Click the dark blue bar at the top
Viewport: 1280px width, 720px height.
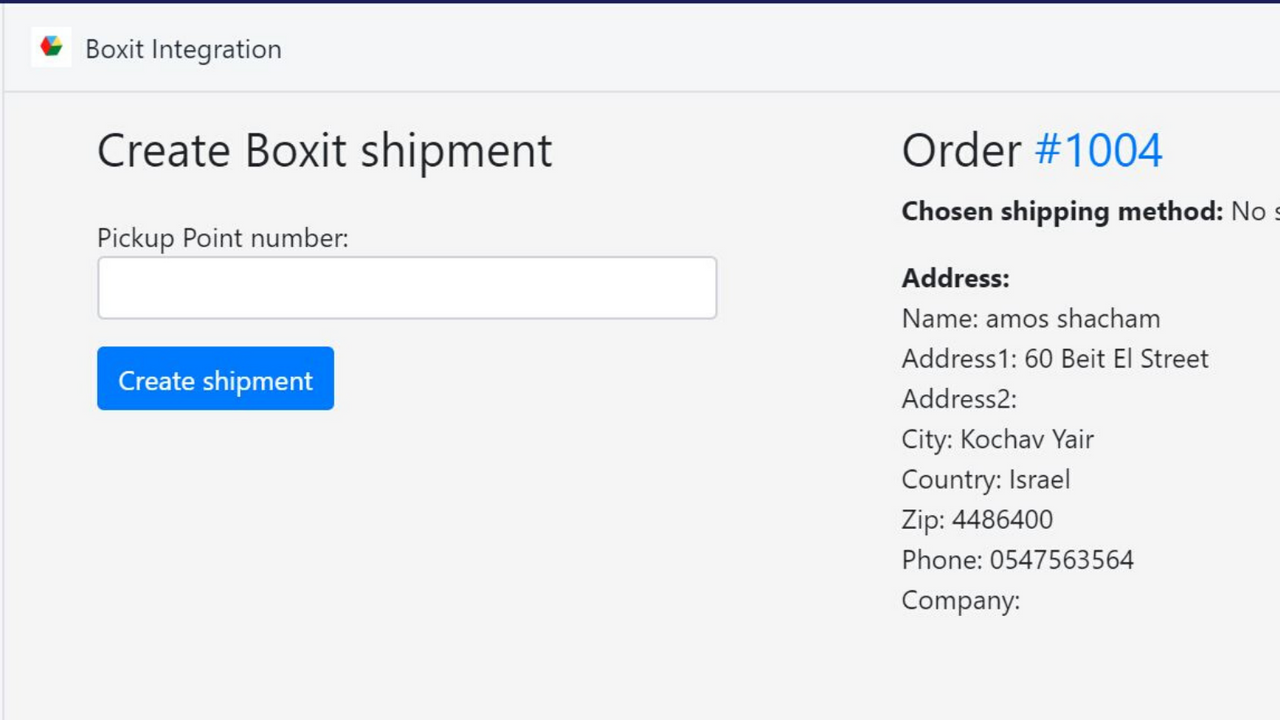coord(640,2)
